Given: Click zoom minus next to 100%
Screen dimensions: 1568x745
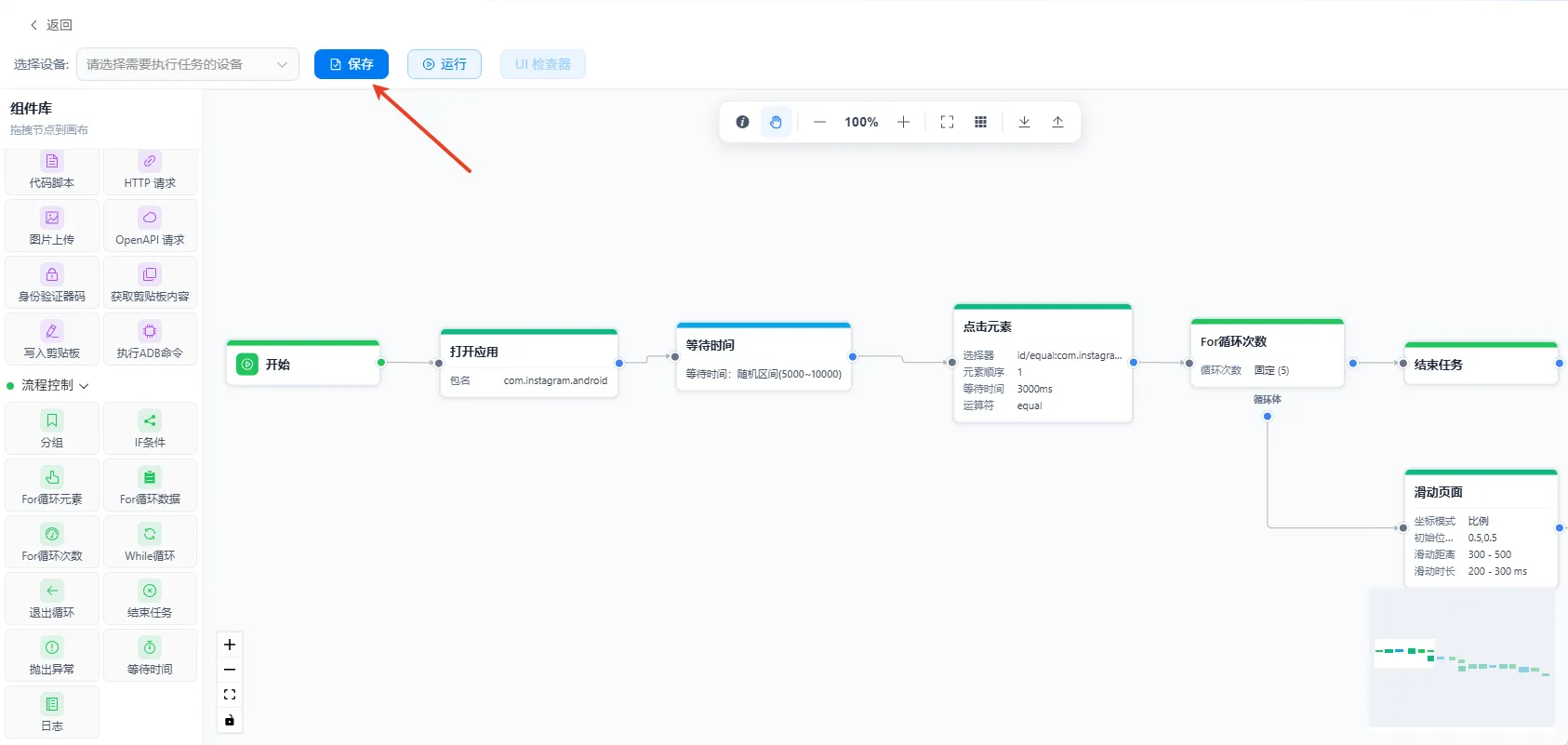Looking at the screenshot, I should point(819,122).
